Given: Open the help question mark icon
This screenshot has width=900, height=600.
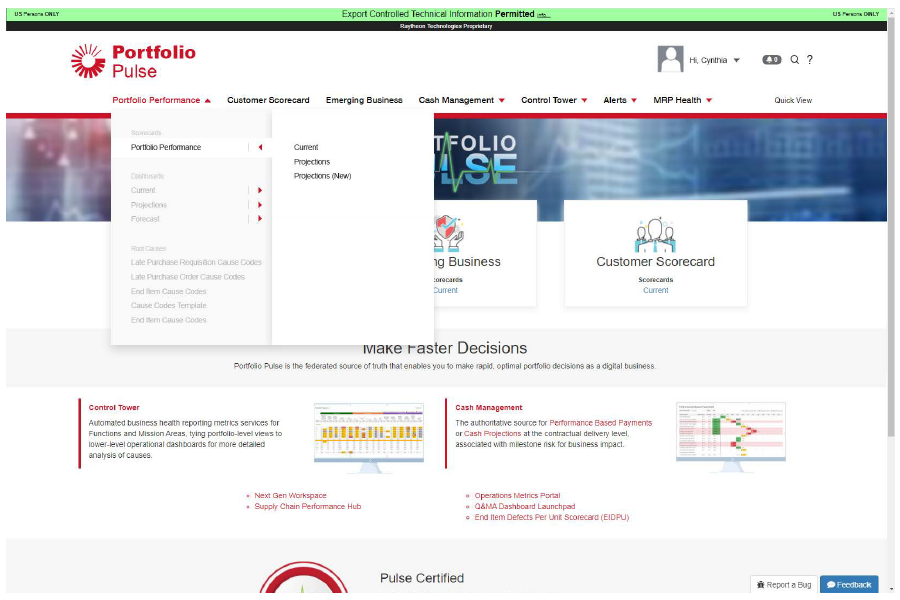Looking at the screenshot, I should click(809, 60).
